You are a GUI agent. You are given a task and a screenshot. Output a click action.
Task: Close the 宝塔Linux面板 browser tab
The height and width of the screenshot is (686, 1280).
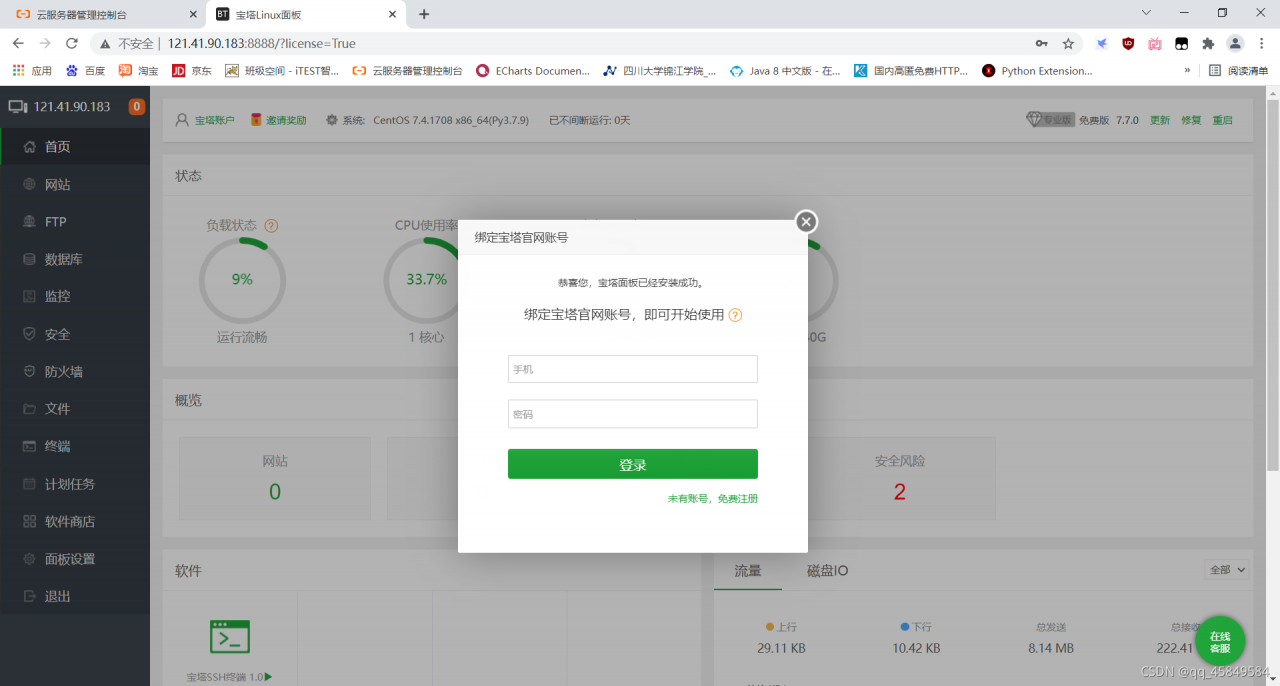392,14
